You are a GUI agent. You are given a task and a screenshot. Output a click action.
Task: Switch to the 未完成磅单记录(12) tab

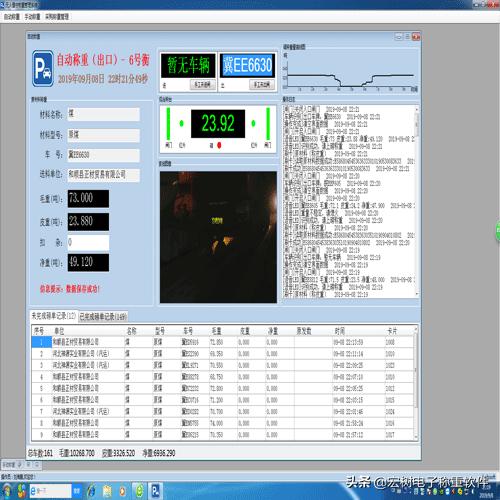click(x=54, y=316)
